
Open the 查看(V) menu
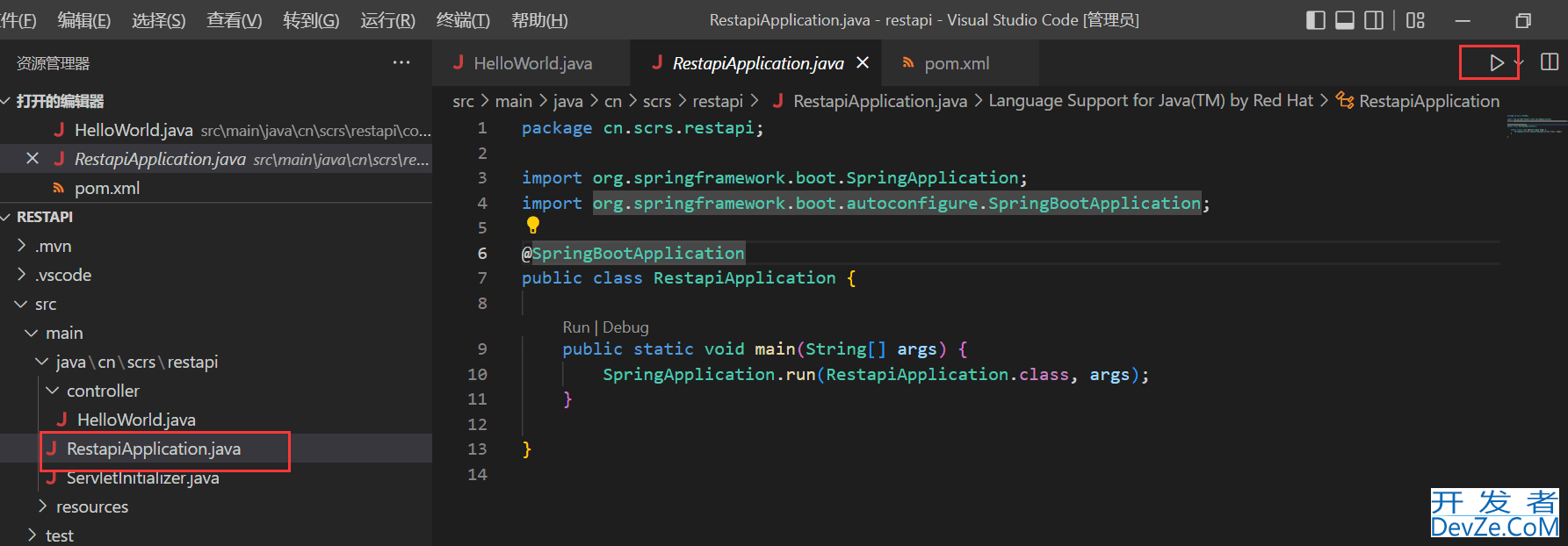(x=235, y=20)
